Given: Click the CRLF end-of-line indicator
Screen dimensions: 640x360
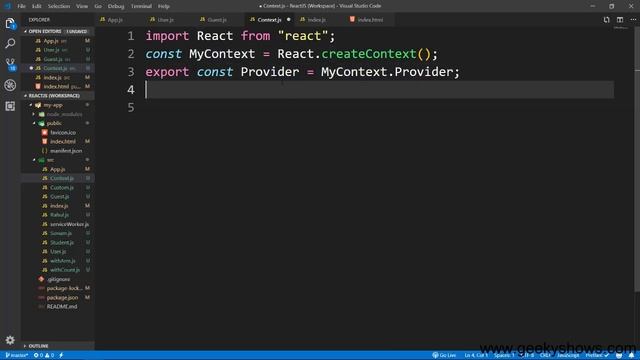Looking at the screenshot, I should pos(545,356).
